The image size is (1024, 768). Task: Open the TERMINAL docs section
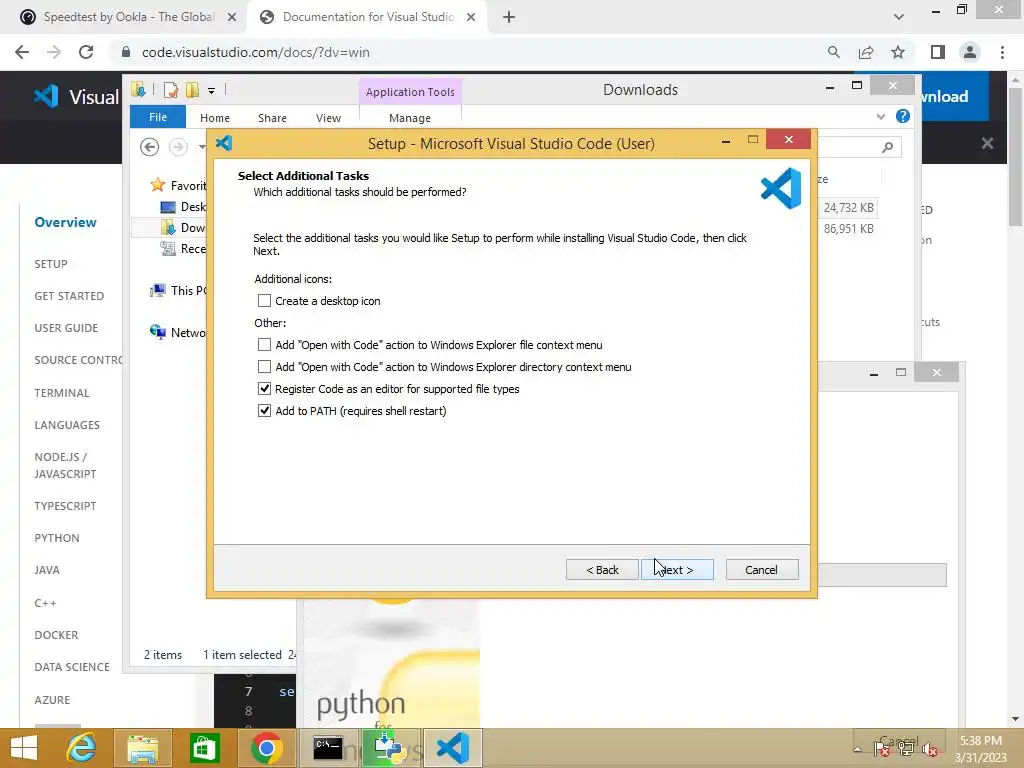[62, 392]
